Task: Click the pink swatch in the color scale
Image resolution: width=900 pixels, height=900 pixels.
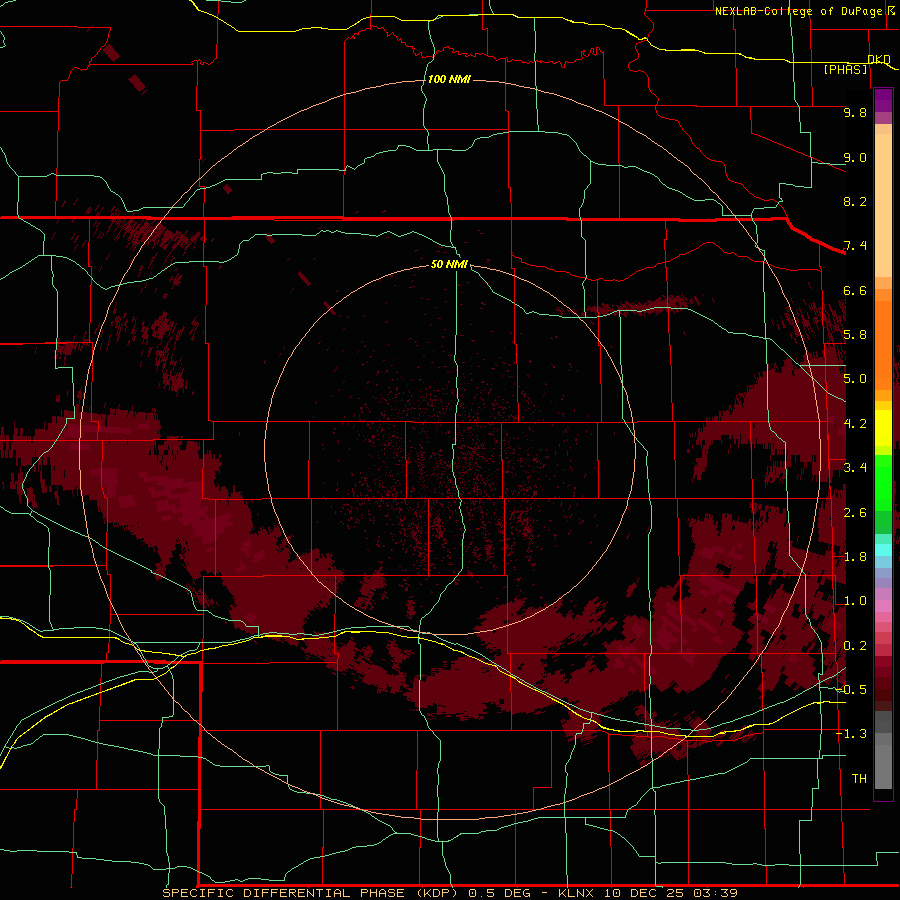Action: tap(883, 606)
